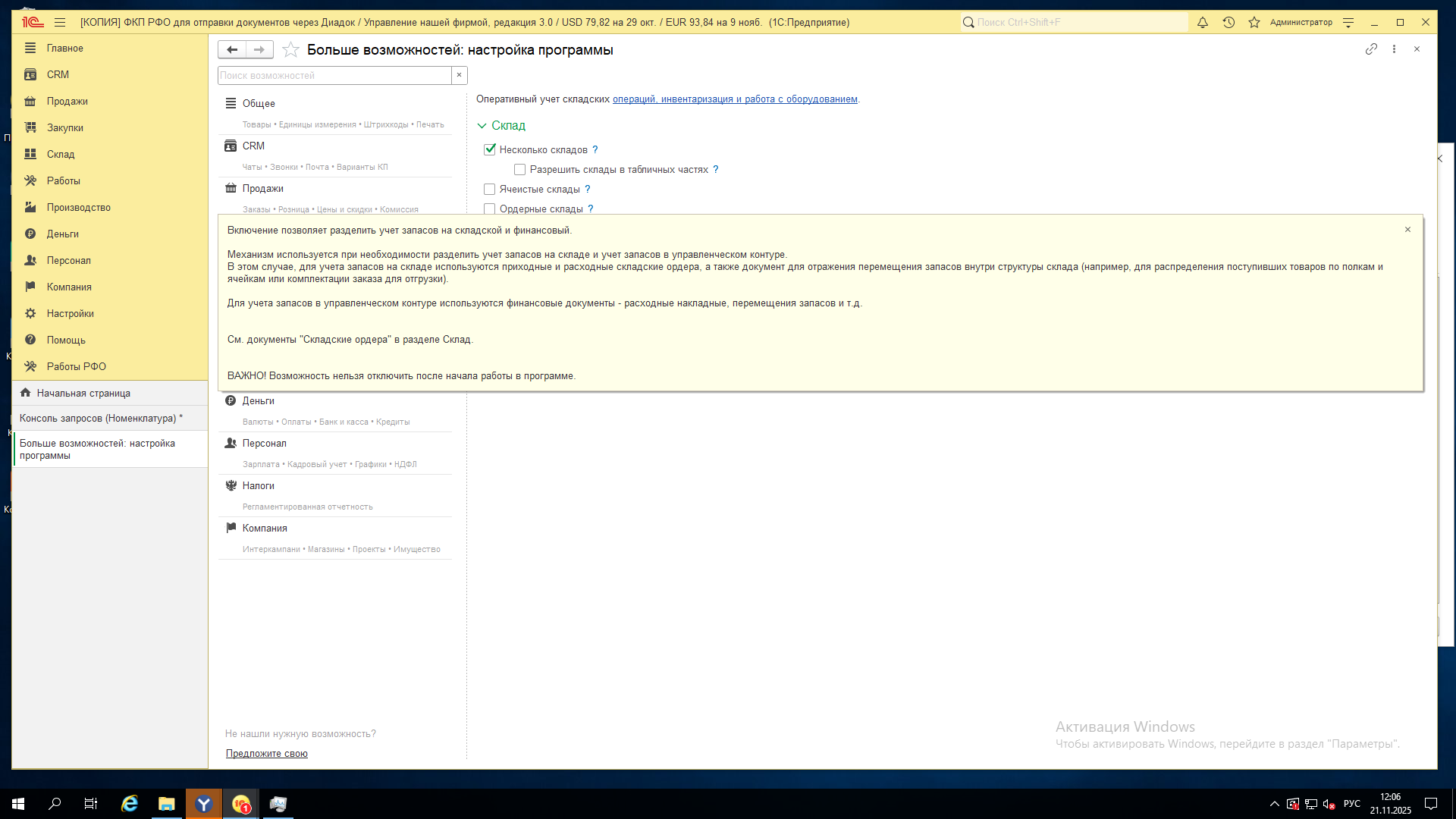The width and height of the screenshot is (1456, 819).
Task: Open the service menu next to Администратор
Action: (1348, 23)
